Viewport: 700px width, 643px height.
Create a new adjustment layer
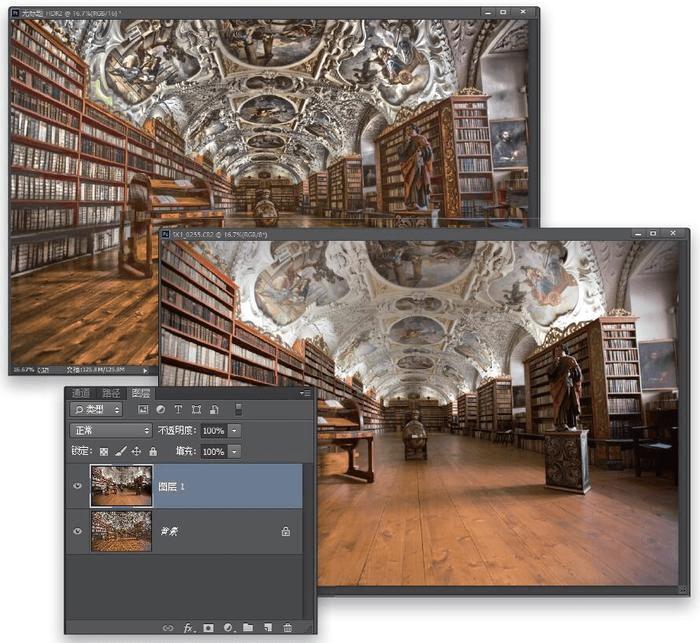pyautogui.click(x=228, y=628)
